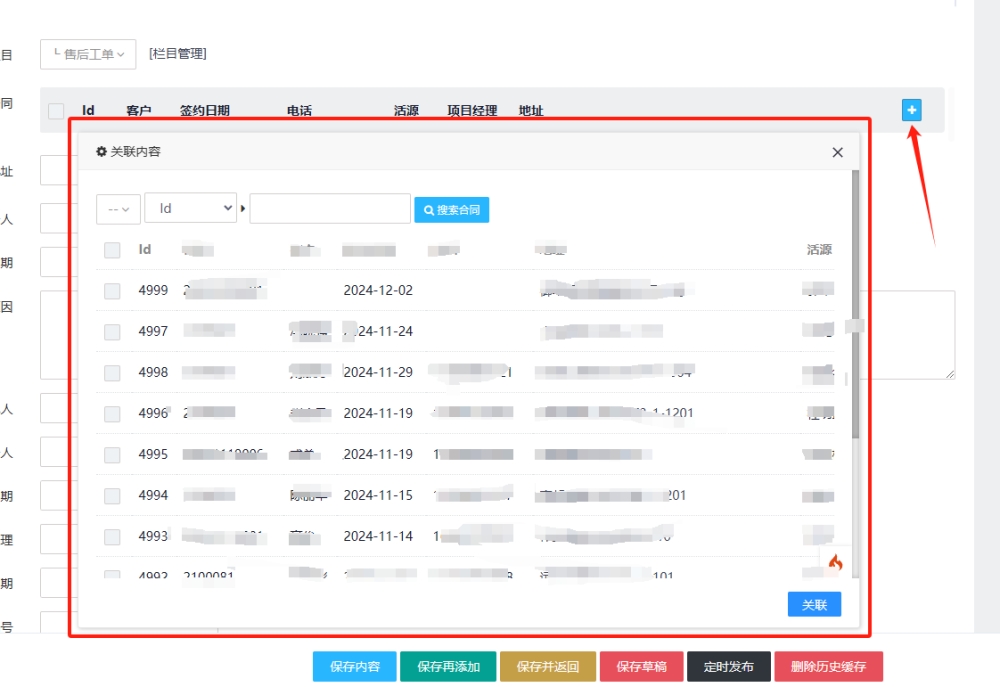Click the 保存并返回 button

(x=548, y=667)
